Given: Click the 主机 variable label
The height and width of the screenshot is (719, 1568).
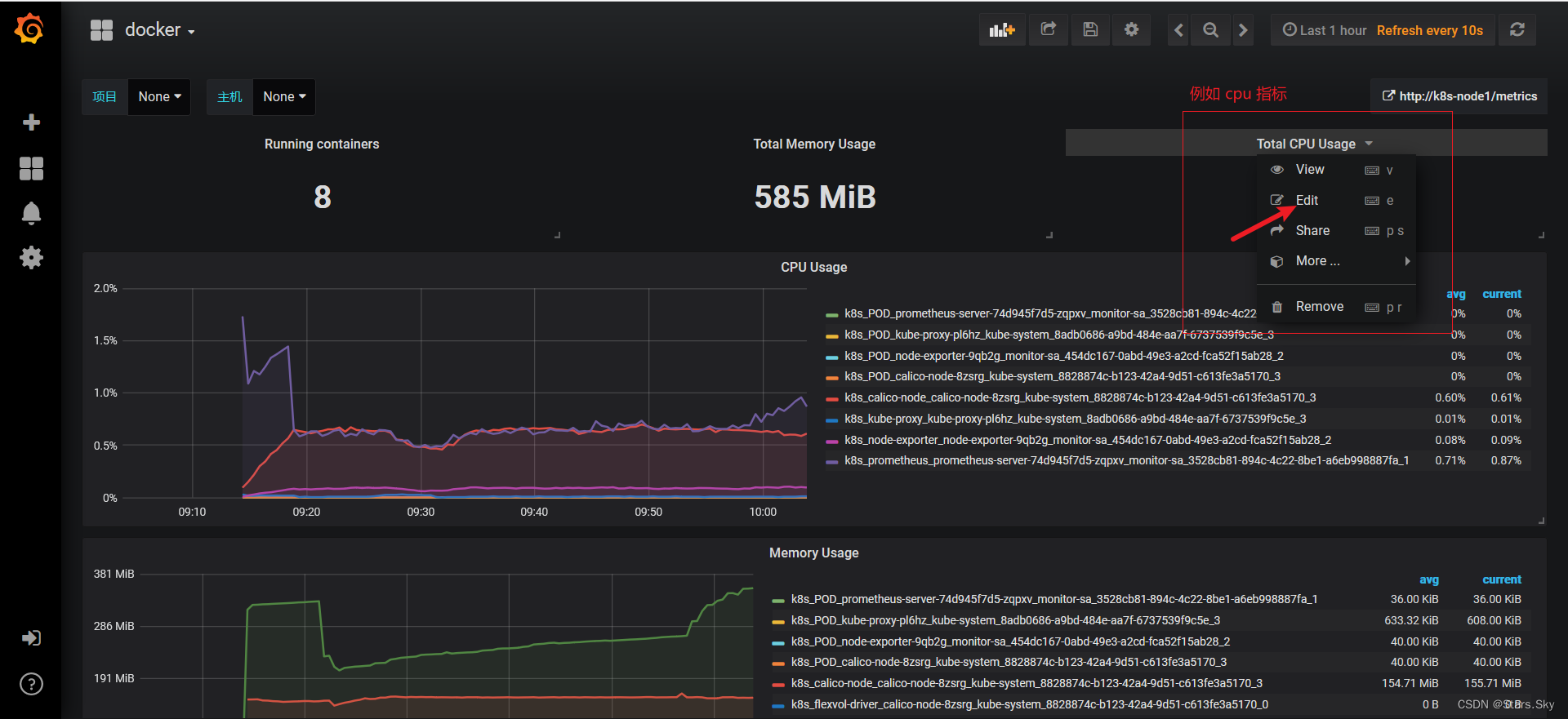Looking at the screenshot, I should (x=229, y=97).
